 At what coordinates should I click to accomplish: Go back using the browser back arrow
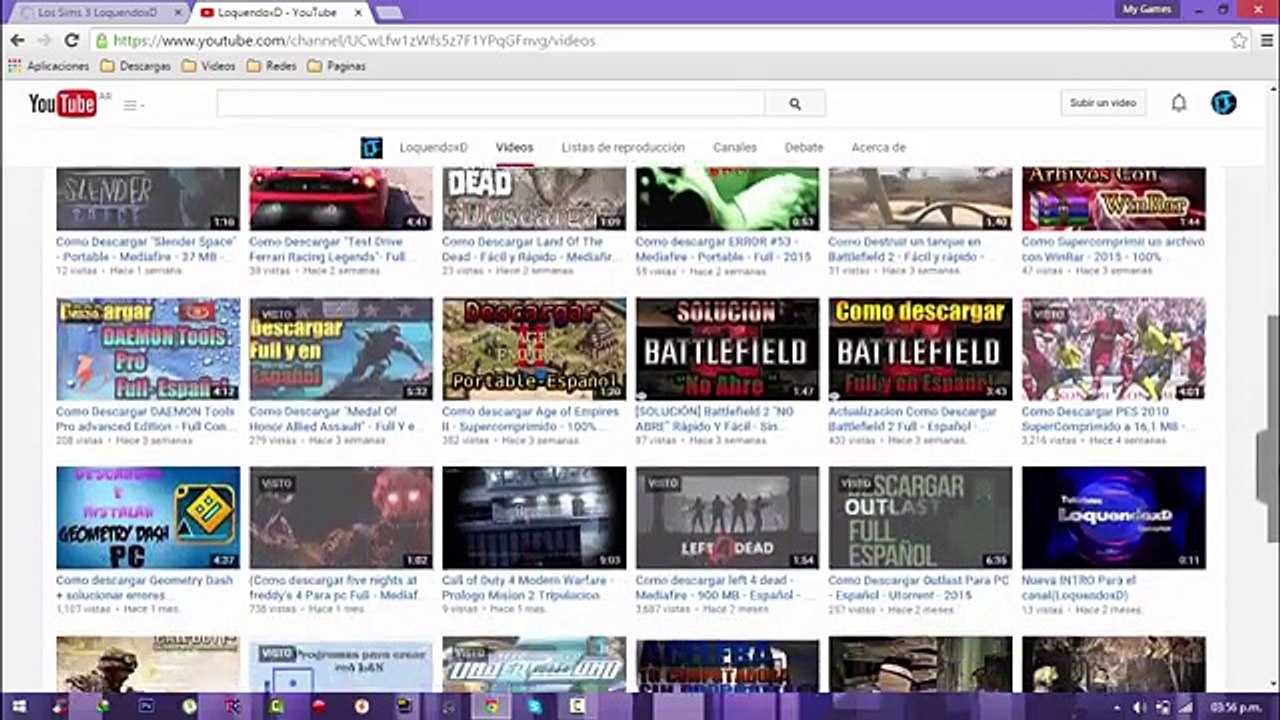[17, 41]
